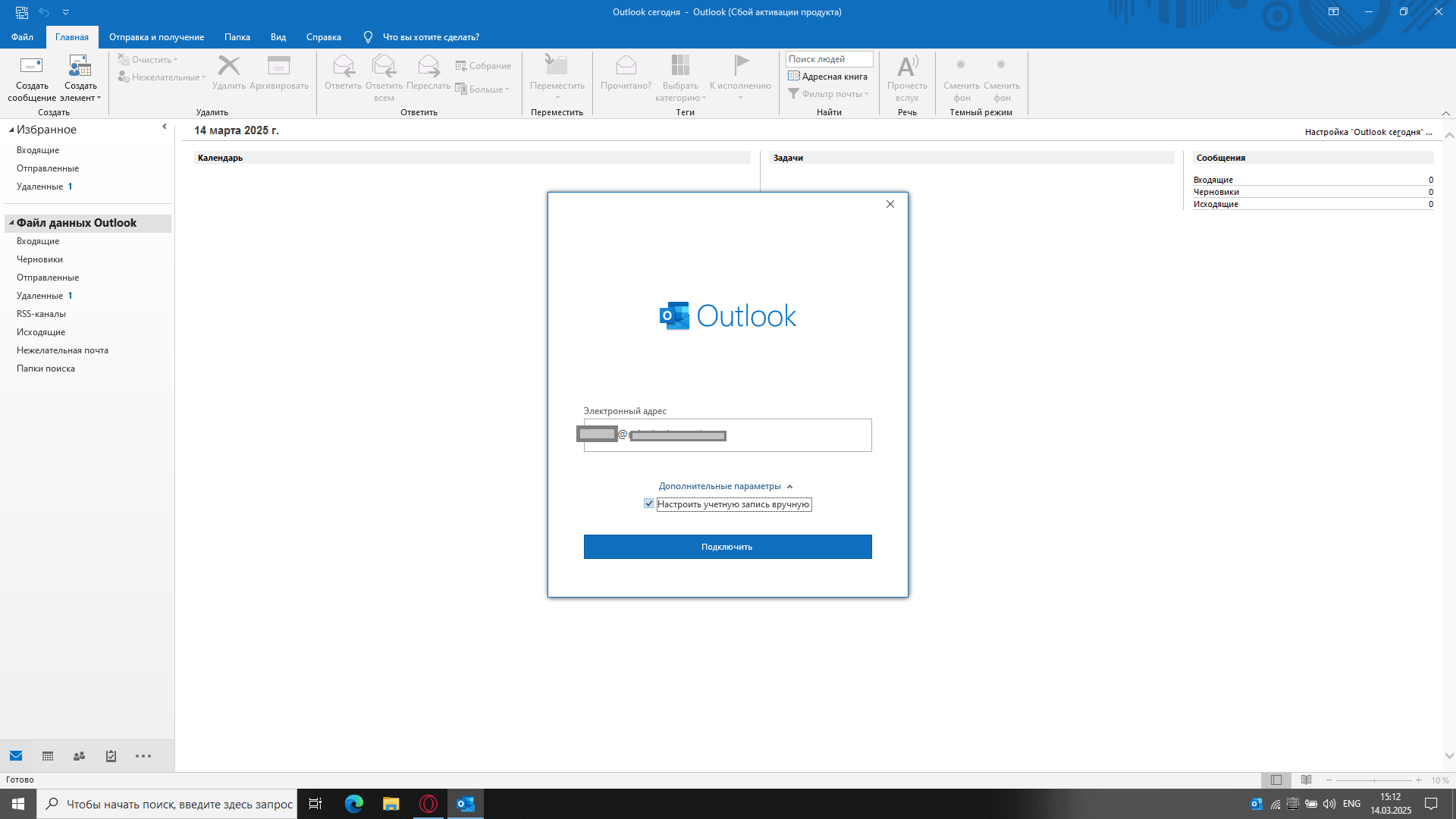
Task: Click the Meeting (Собрание) button
Action: (x=483, y=66)
